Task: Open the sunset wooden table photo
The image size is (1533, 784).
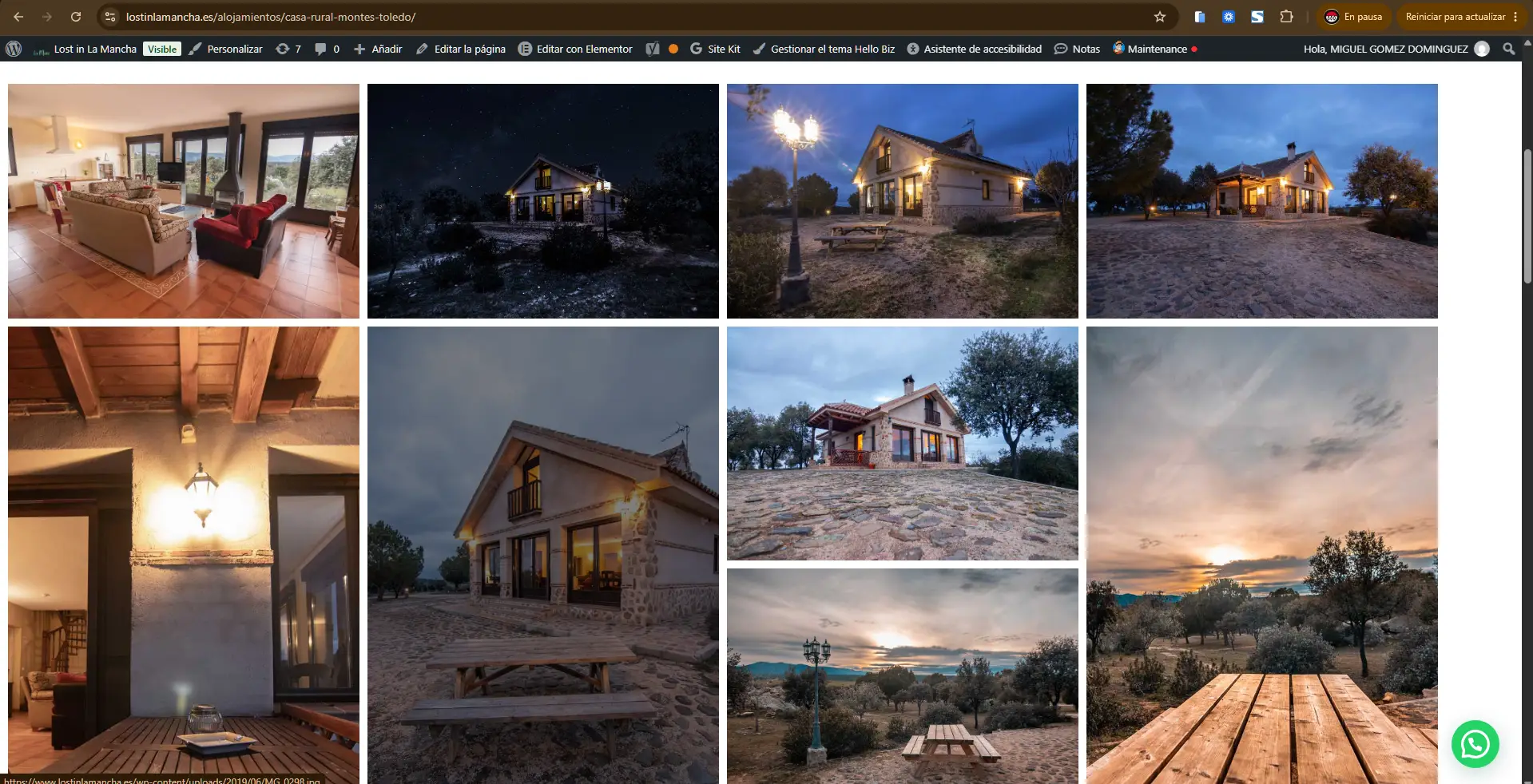Action: [x=1262, y=555]
